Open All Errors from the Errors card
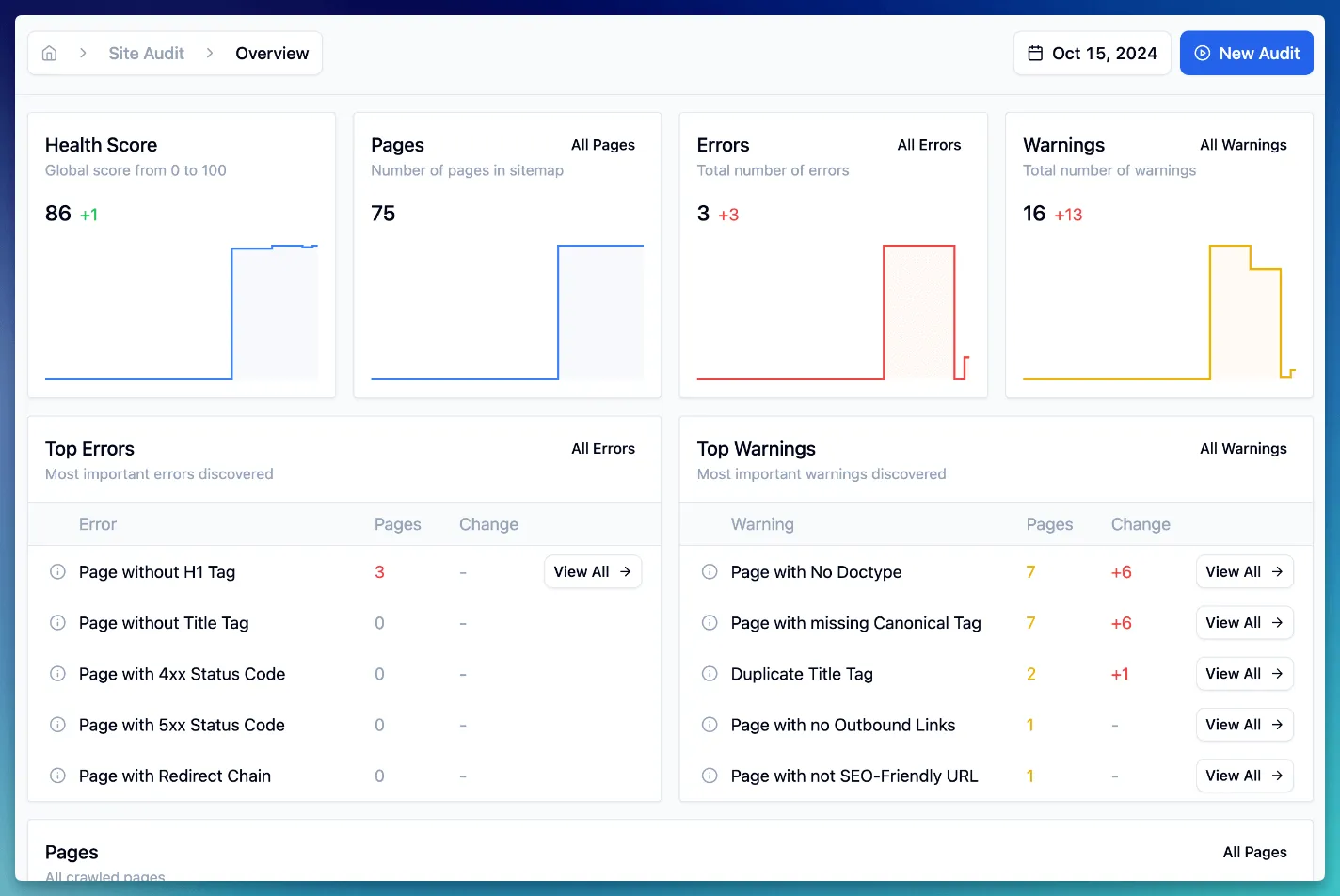The width and height of the screenshot is (1340, 896). click(929, 145)
